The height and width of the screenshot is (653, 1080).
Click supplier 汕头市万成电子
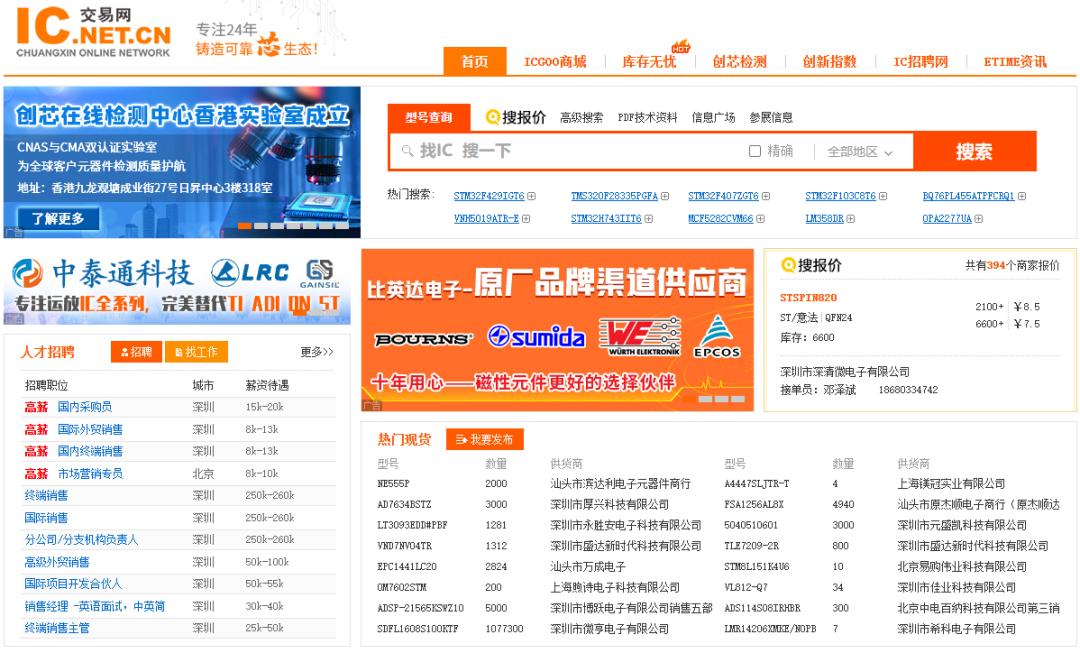(588, 567)
